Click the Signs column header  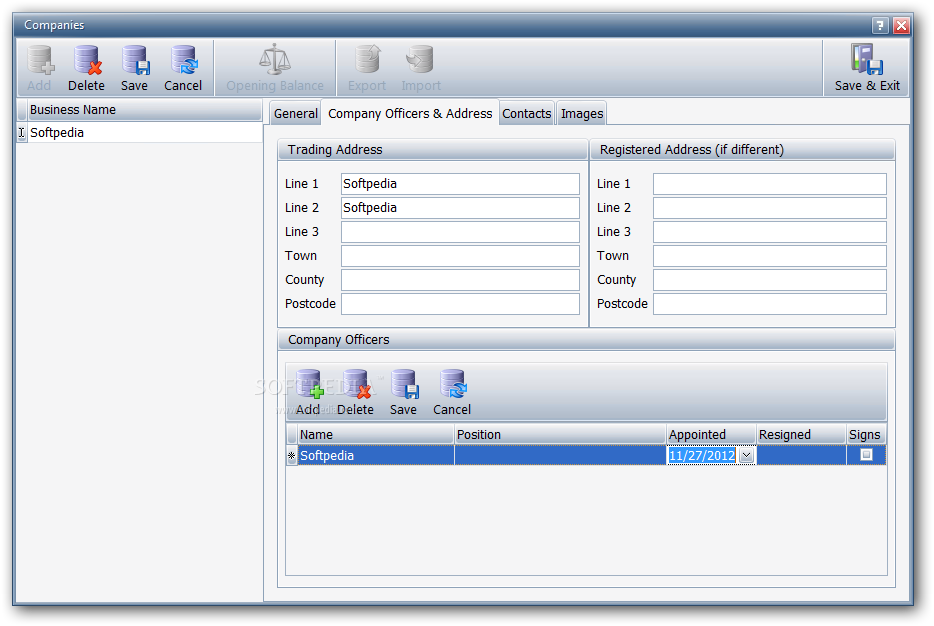866,434
